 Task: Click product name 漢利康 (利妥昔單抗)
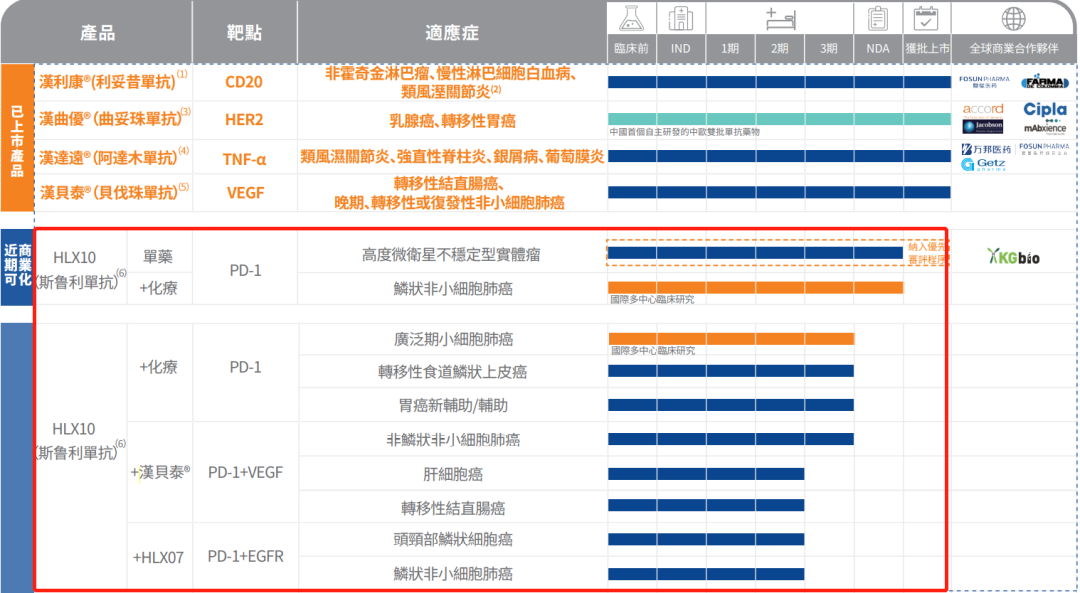pos(113,81)
